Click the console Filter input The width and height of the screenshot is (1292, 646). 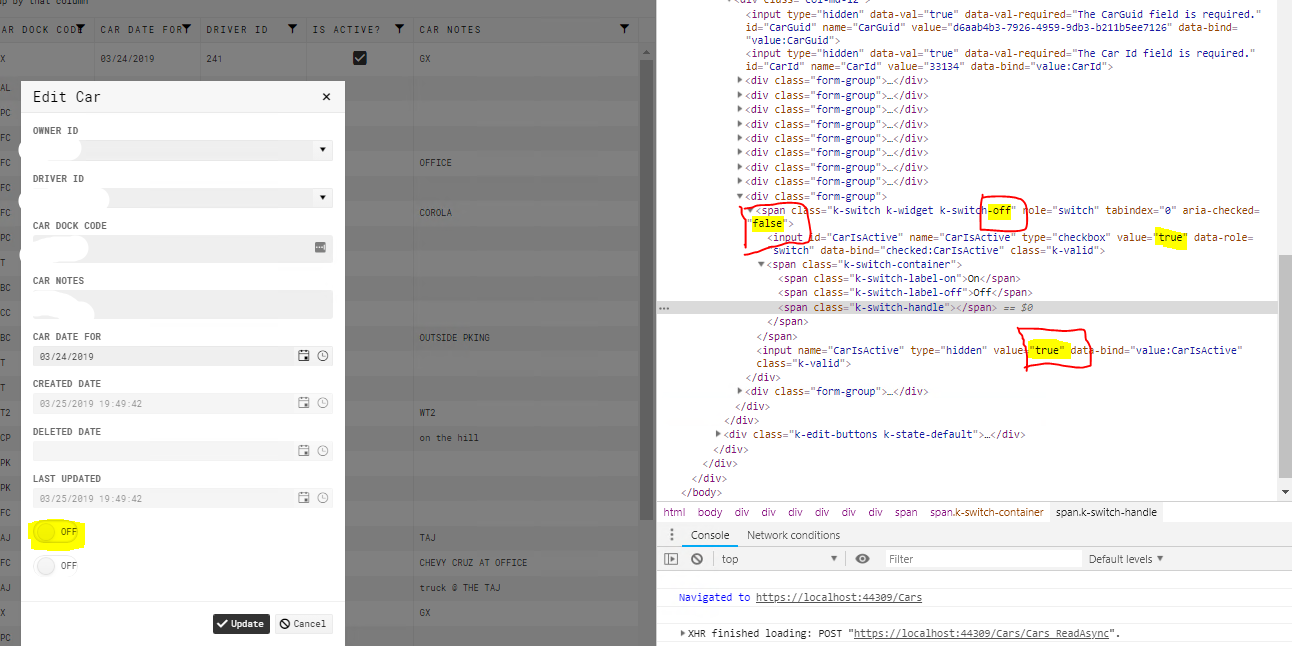coord(982,559)
